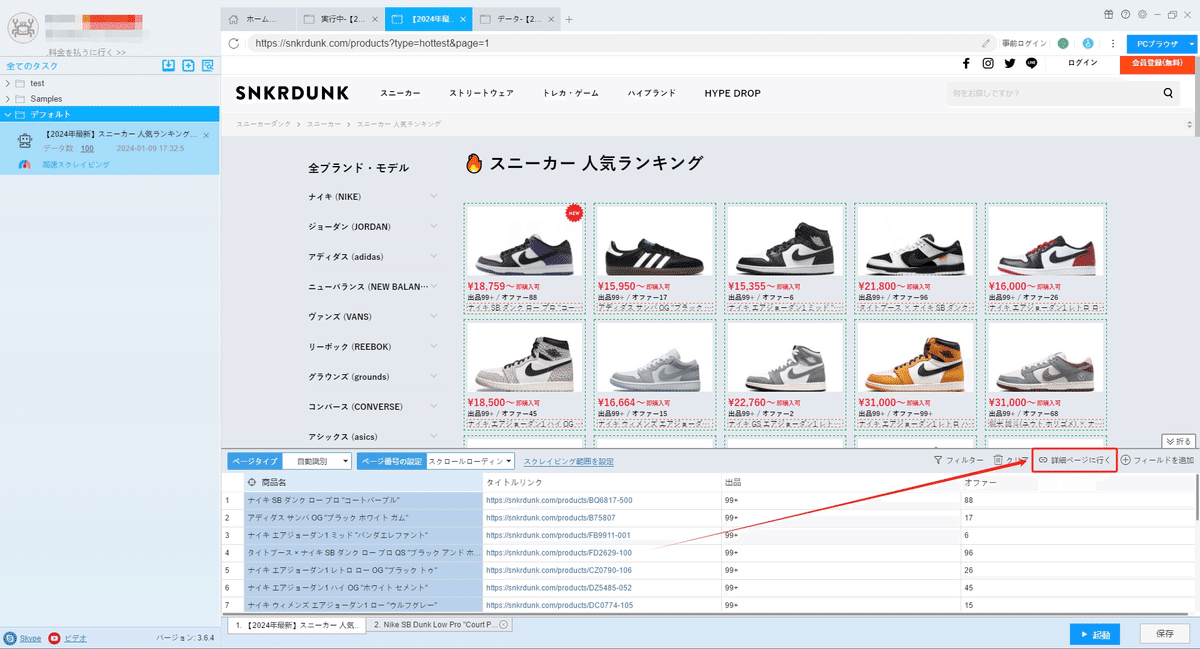Open settings with the gear icon

coord(1141,14)
